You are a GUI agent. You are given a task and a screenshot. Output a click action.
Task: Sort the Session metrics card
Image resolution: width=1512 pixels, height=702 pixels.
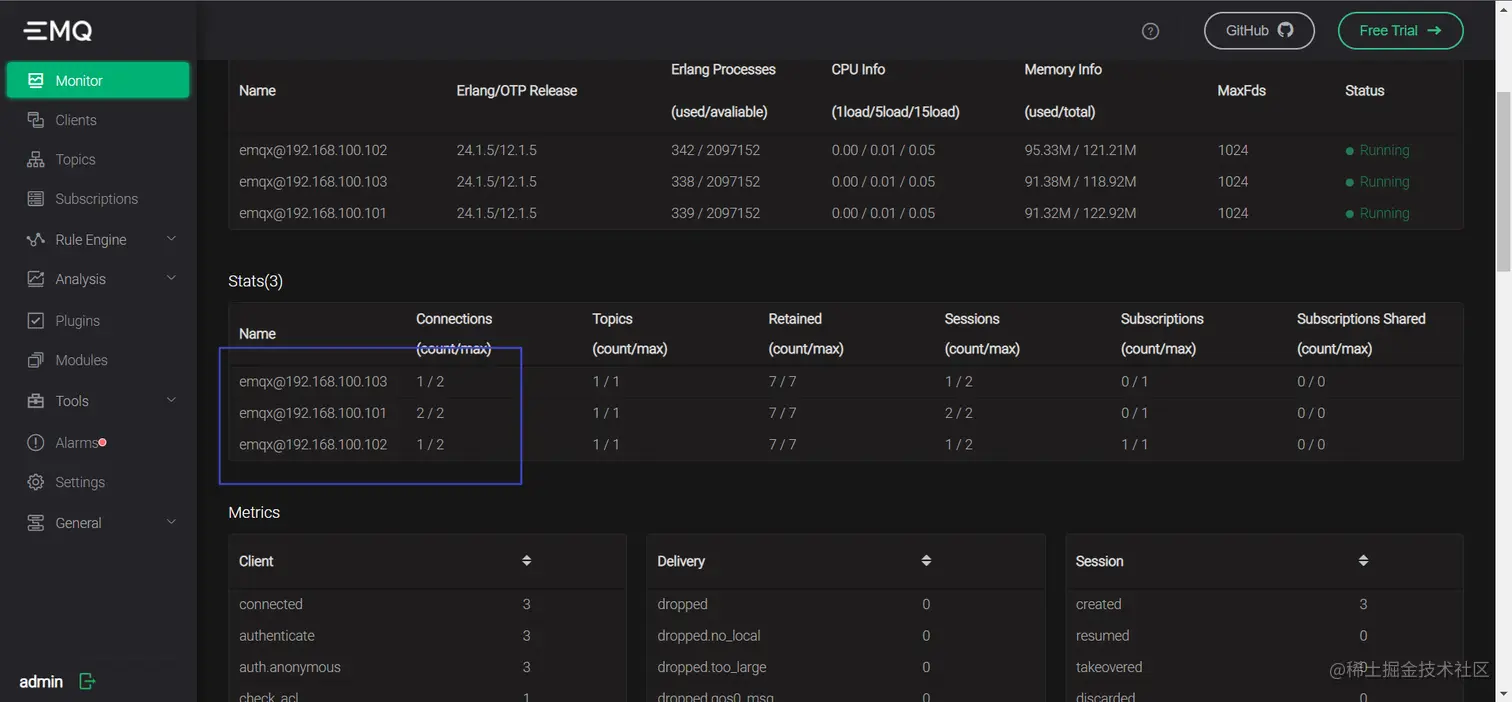pos(1363,561)
